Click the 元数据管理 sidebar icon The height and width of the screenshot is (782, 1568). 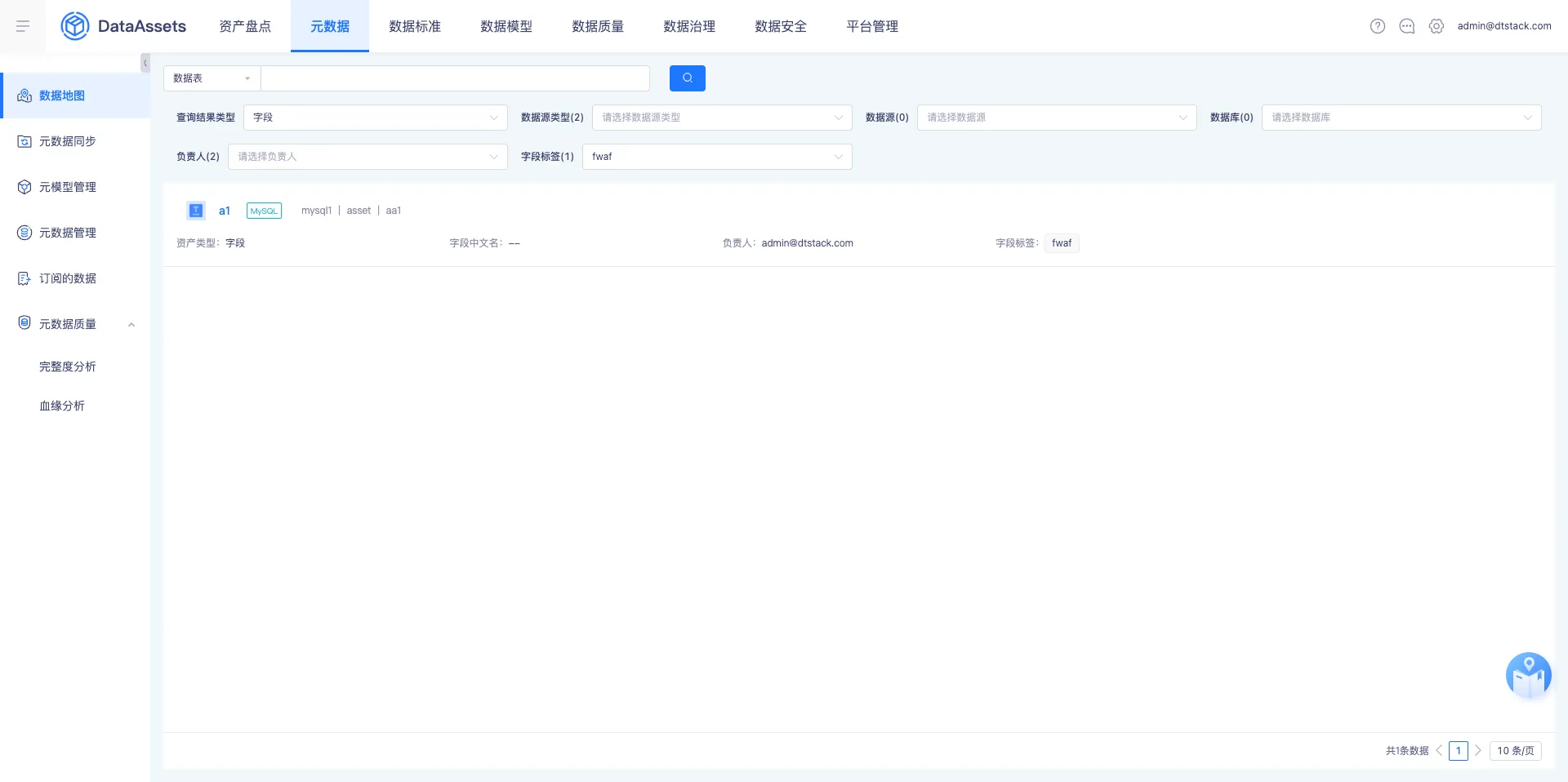click(x=24, y=233)
